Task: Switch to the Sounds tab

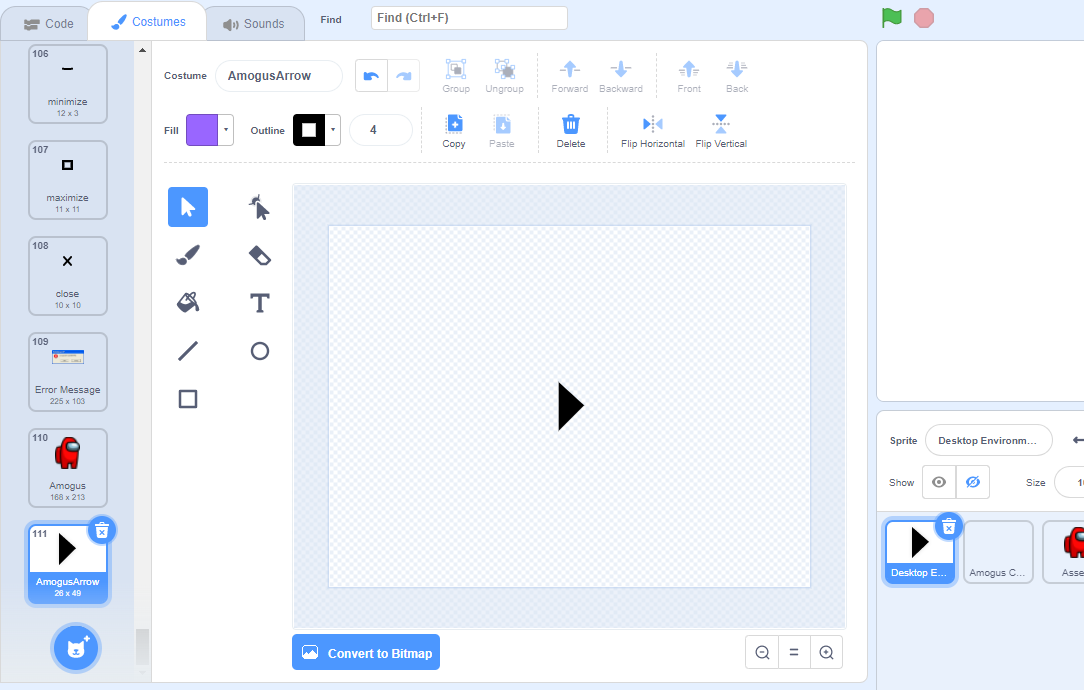Action: [x=254, y=24]
